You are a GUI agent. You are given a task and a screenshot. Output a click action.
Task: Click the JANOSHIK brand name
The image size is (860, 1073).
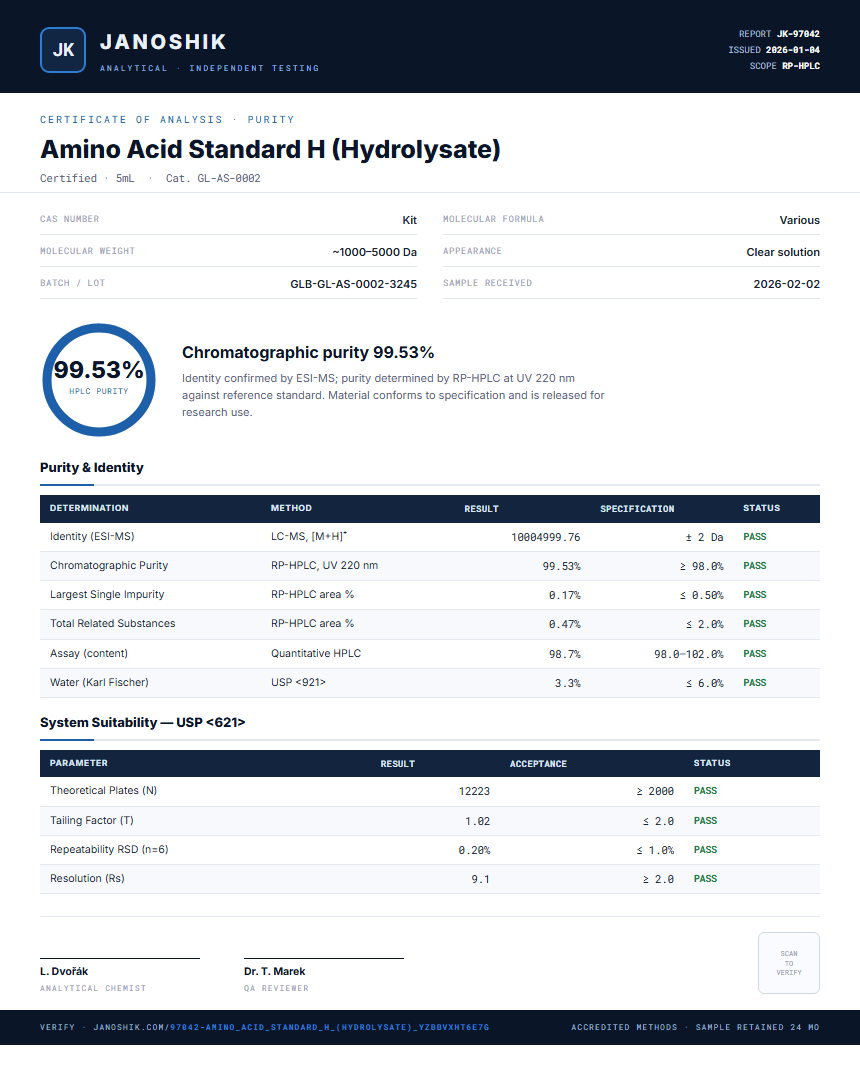[163, 42]
